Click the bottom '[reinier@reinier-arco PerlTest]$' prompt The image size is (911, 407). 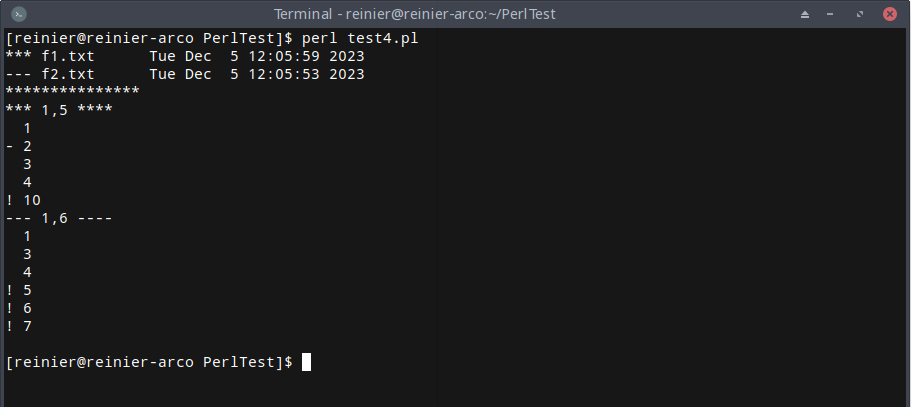point(148,362)
